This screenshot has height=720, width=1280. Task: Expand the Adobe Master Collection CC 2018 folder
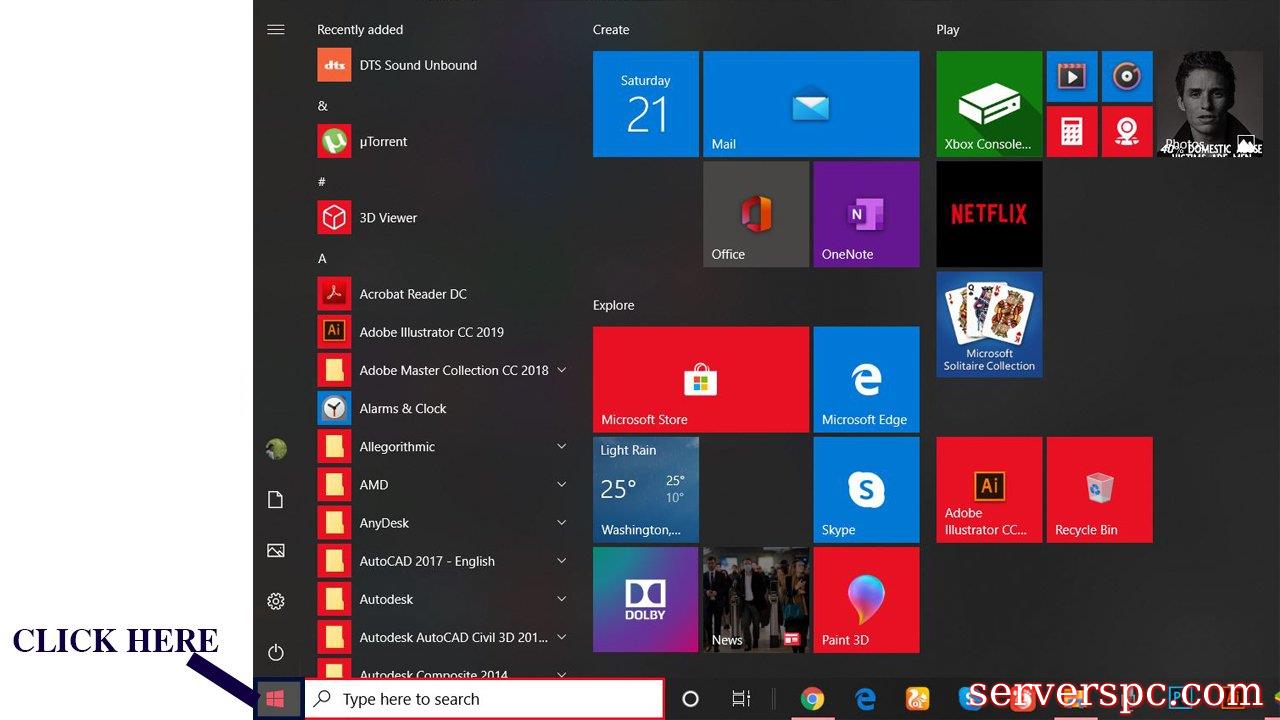(x=561, y=370)
